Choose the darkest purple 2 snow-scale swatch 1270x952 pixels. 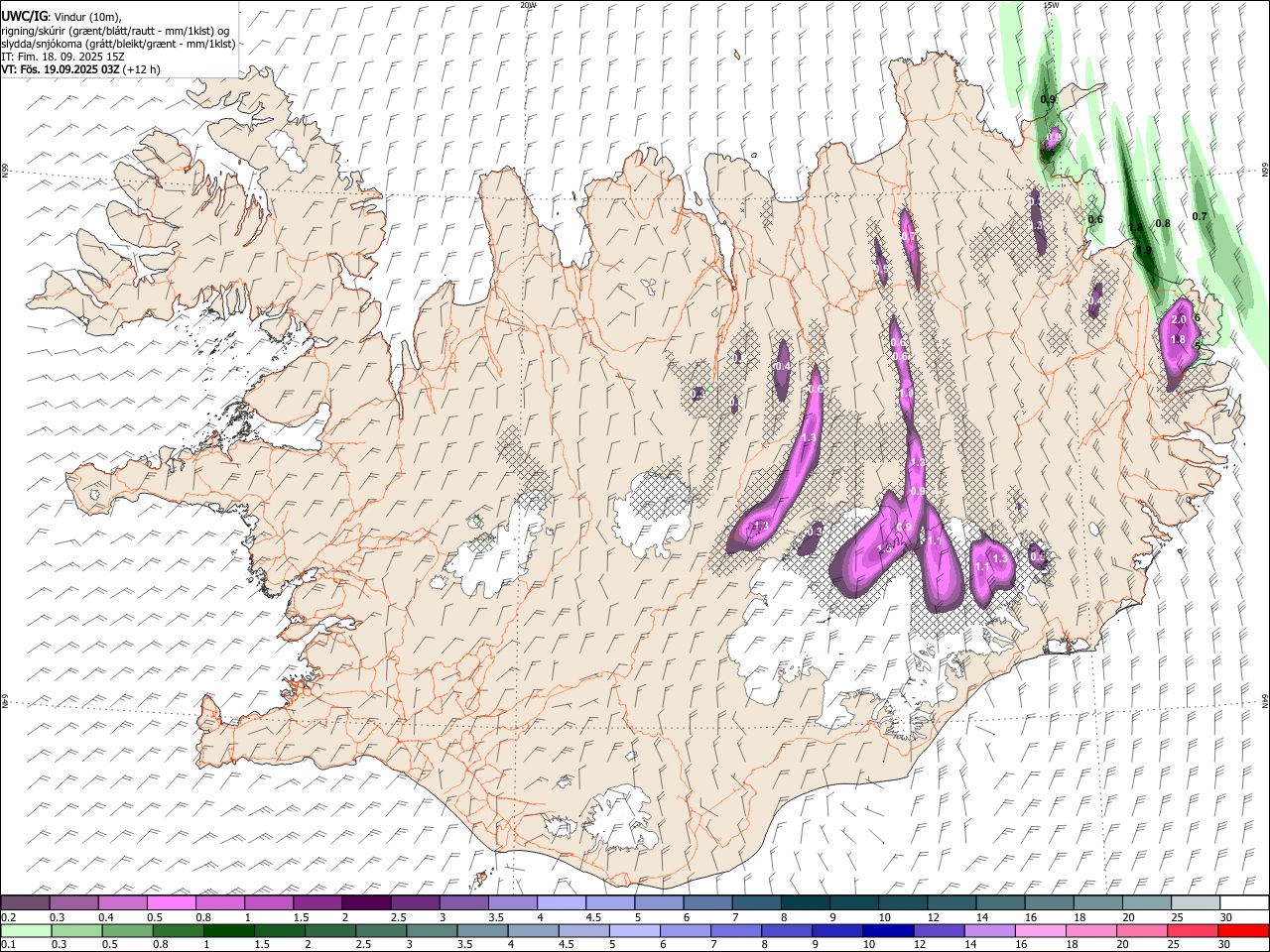366,903
